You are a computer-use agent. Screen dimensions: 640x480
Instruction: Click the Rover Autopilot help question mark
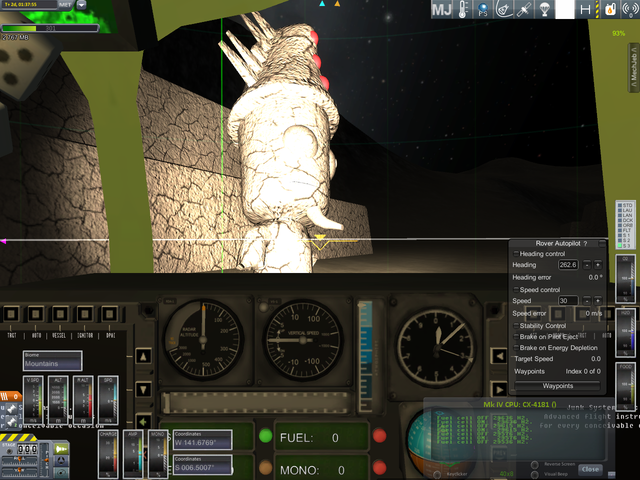pyautogui.click(x=585, y=243)
